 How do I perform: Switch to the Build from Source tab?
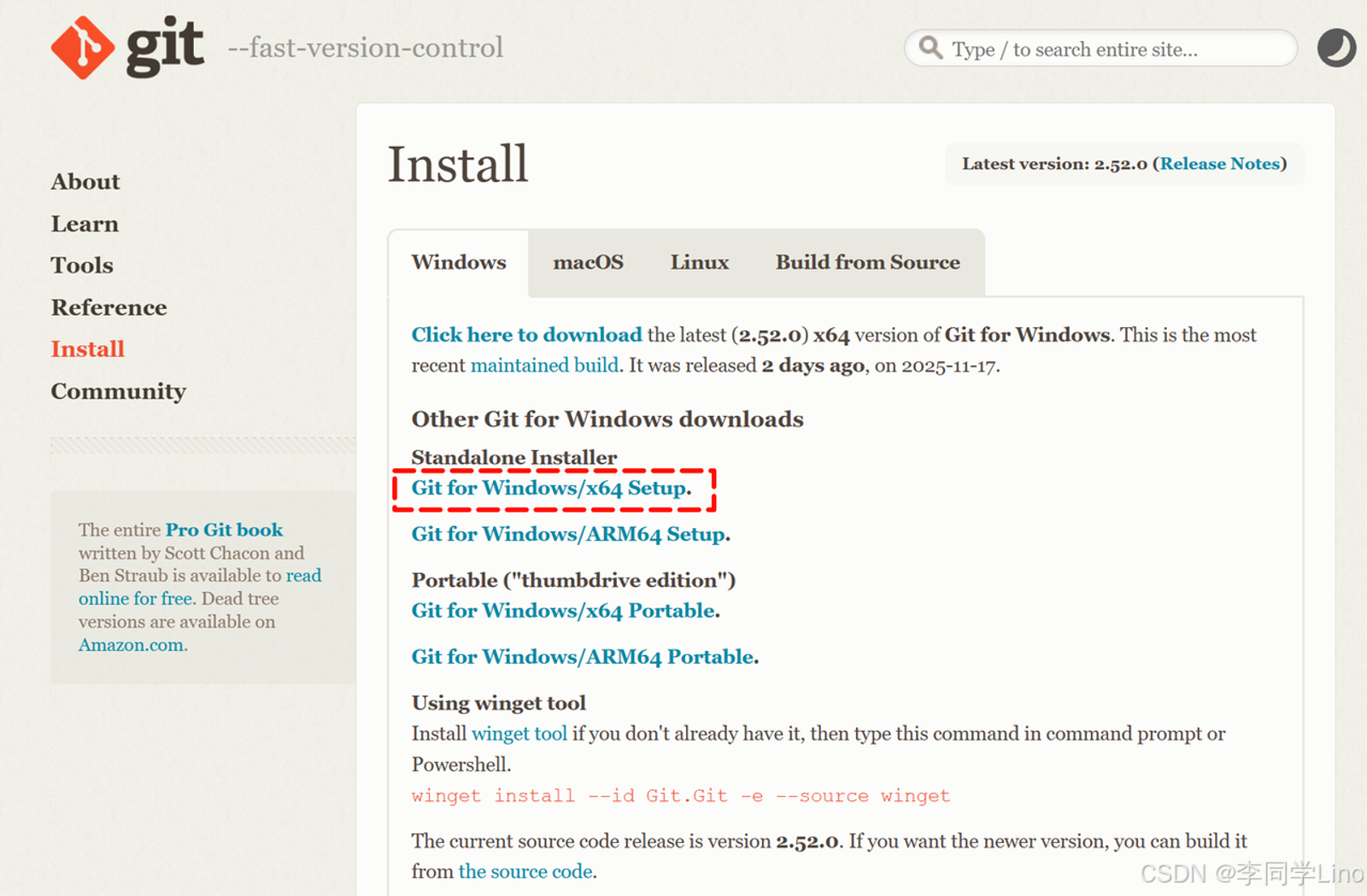click(x=868, y=262)
